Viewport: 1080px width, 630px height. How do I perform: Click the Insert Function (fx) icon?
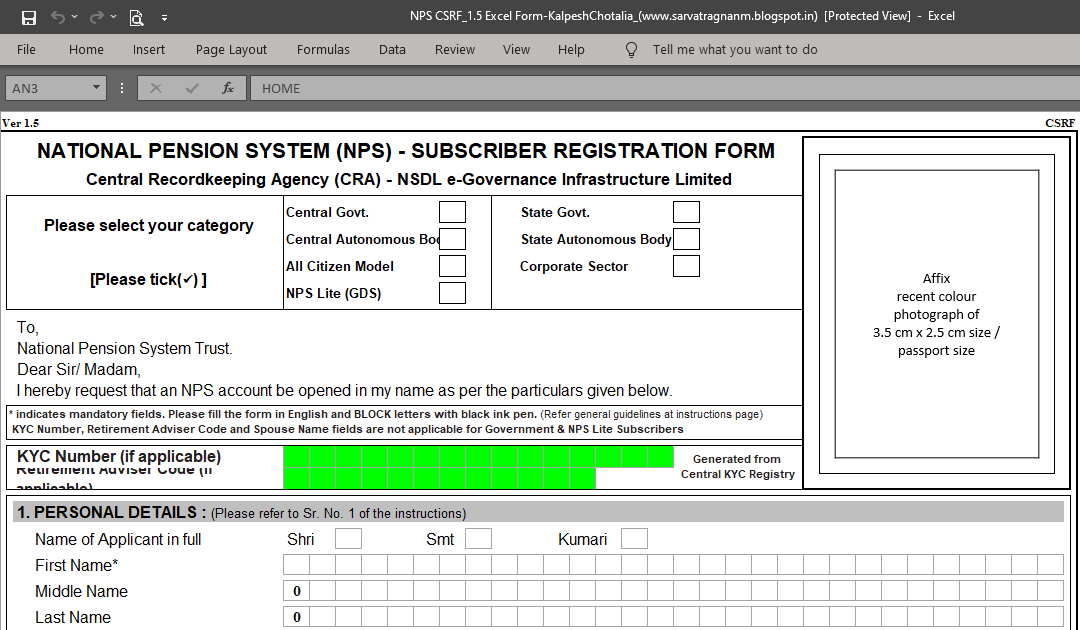(227, 88)
